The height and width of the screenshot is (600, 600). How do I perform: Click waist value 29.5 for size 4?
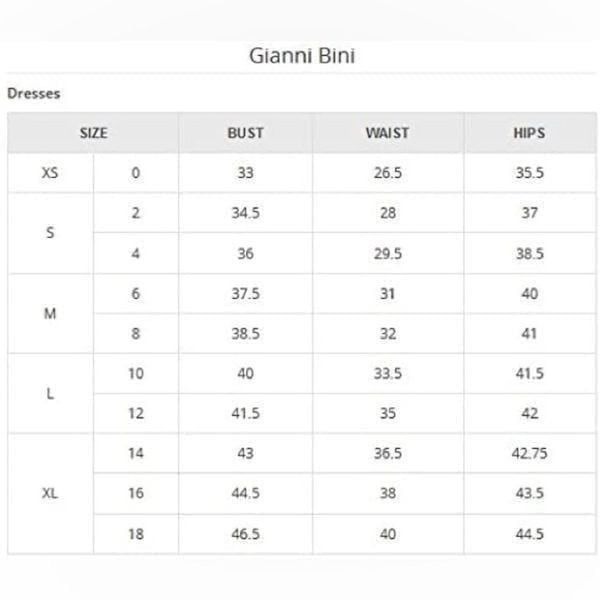pos(388,253)
